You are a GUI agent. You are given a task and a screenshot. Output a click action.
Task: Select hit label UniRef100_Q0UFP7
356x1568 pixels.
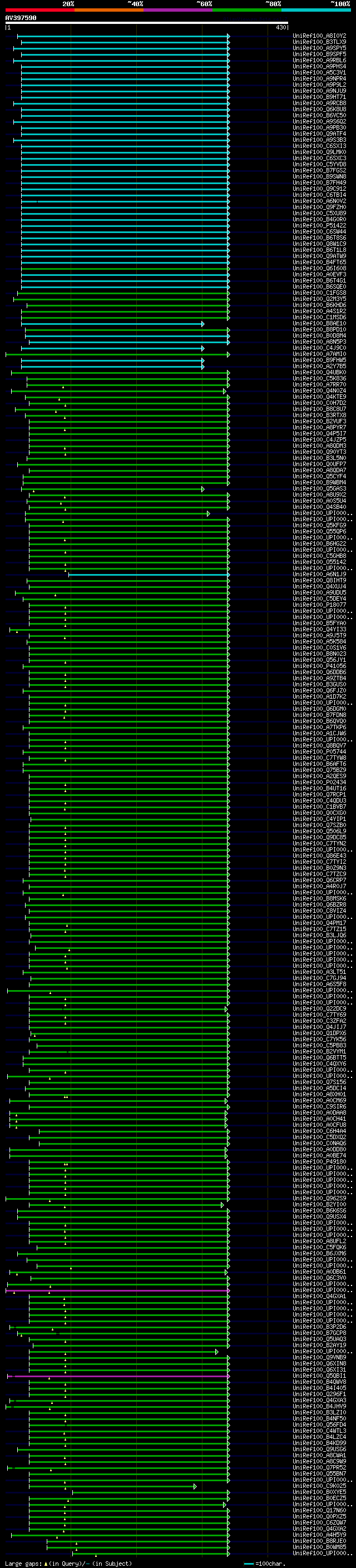pyautogui.click(x=319, y=464)
